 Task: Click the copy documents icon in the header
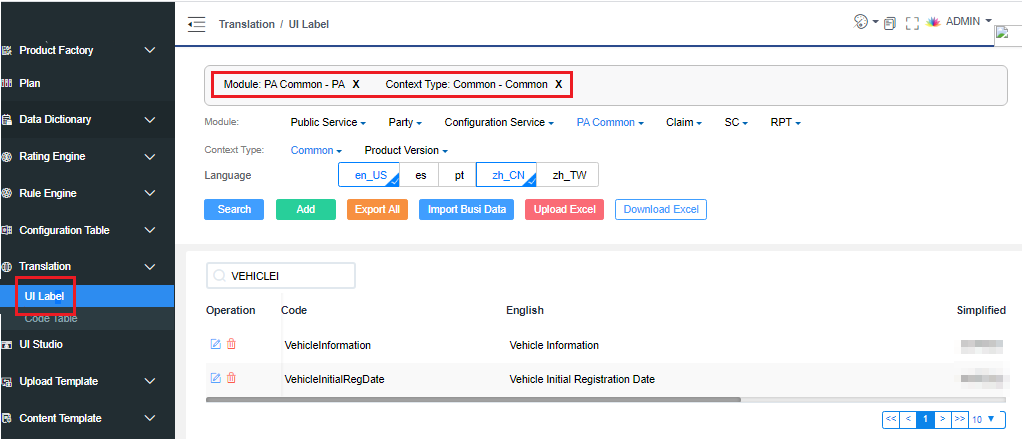tap(890, 24)
